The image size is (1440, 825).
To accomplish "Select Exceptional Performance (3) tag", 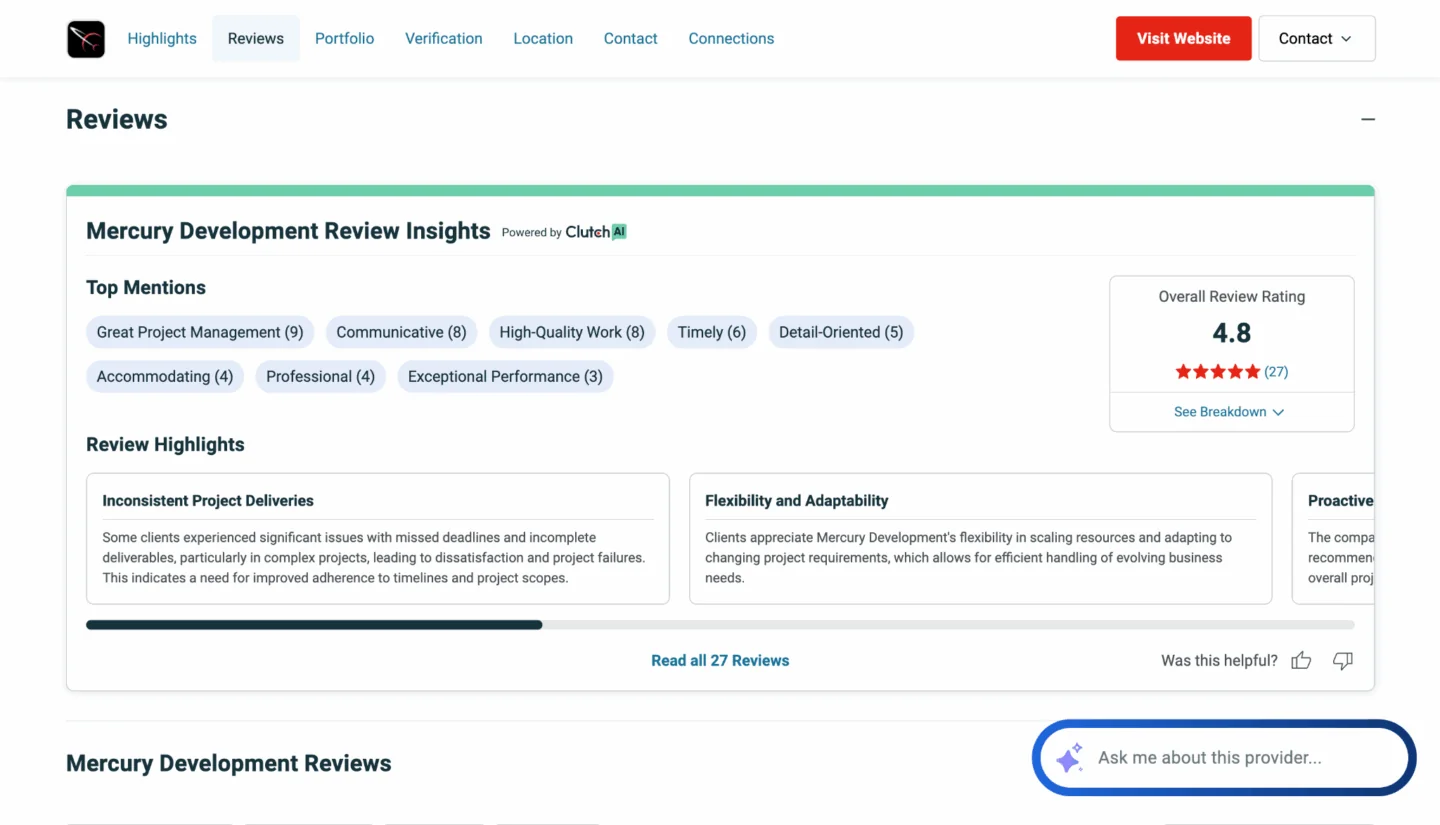I will 505,376.
